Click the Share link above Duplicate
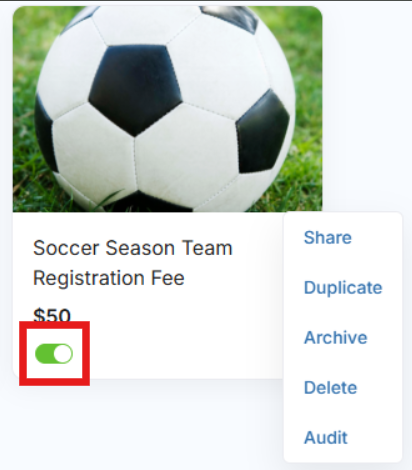412x470 pixels. (328, 238)
